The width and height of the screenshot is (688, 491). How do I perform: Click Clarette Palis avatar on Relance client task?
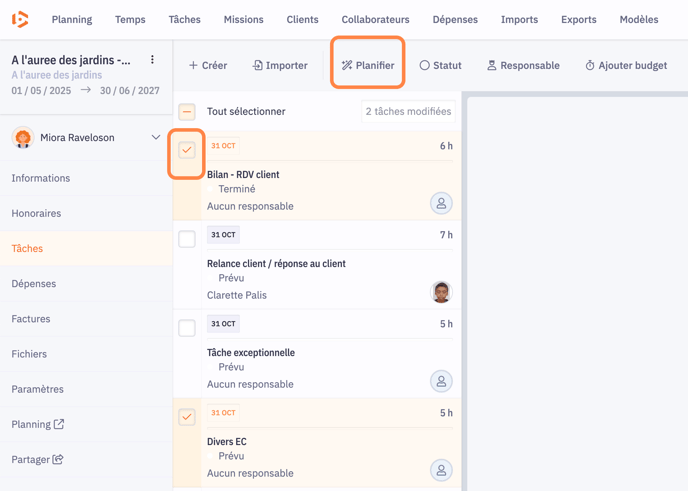[x=441, y=292]
